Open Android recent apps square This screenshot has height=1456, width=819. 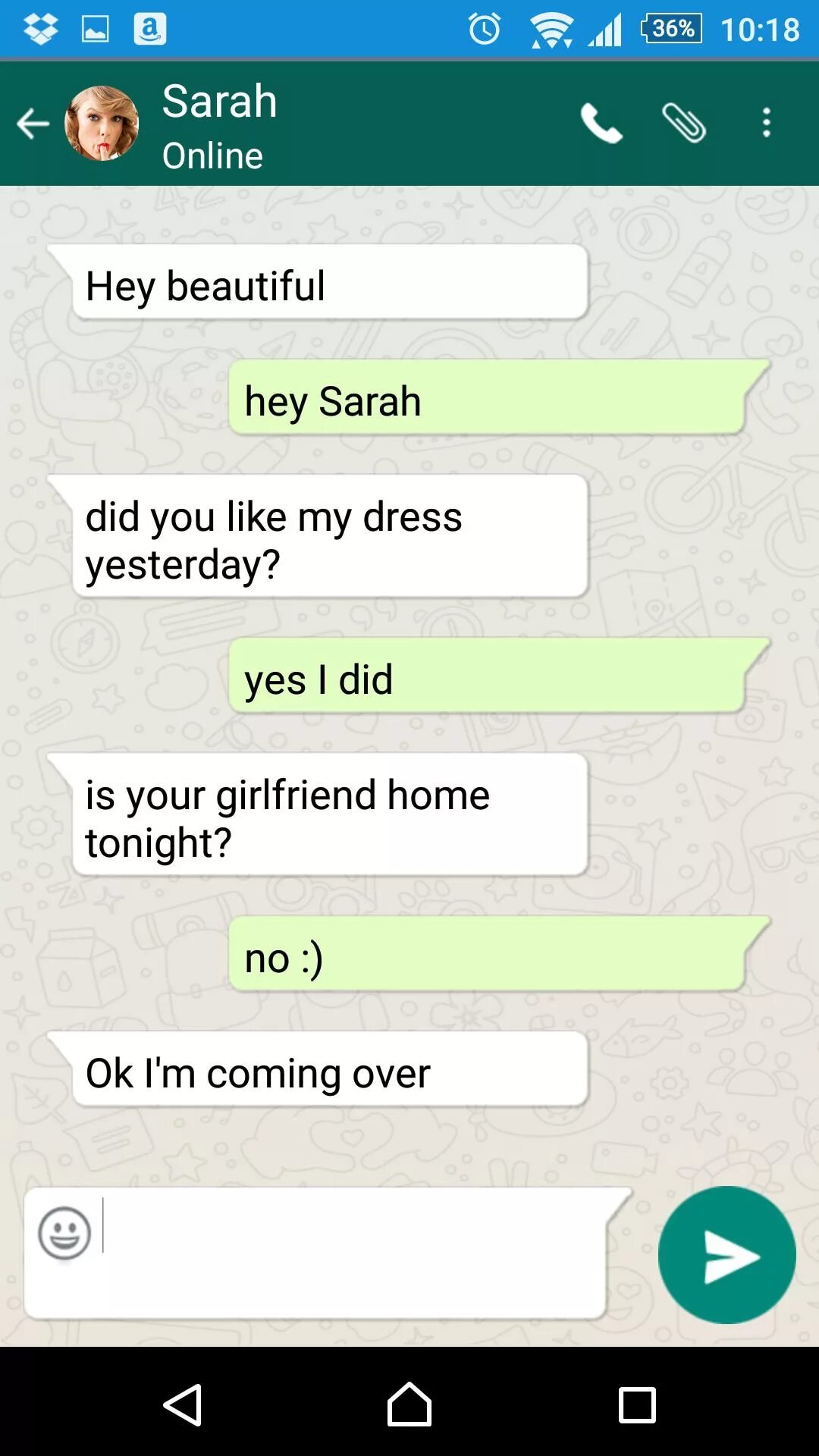[x=637, y=1405]
